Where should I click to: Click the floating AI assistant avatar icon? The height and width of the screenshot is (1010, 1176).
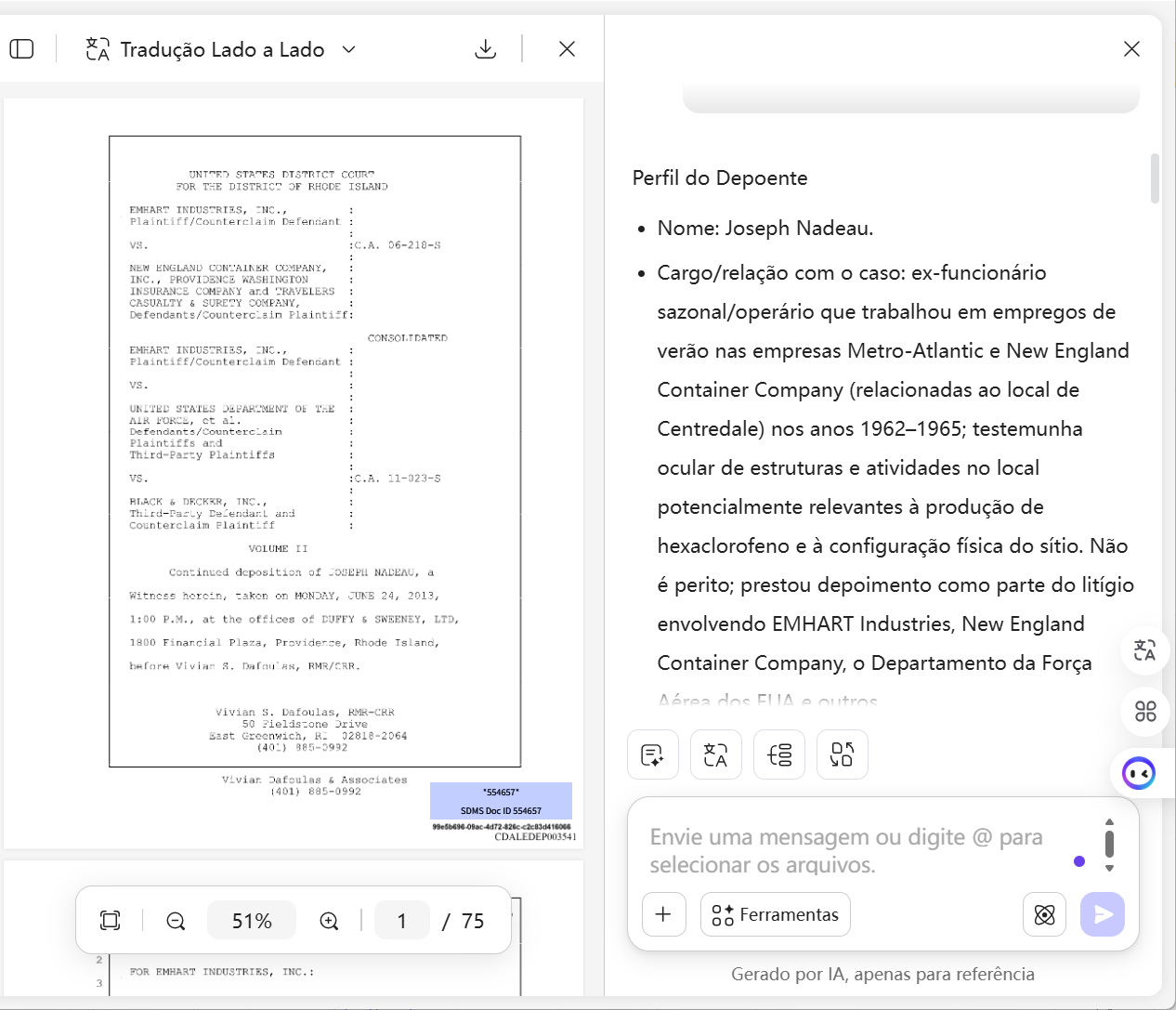click(x=1140, y=772)
